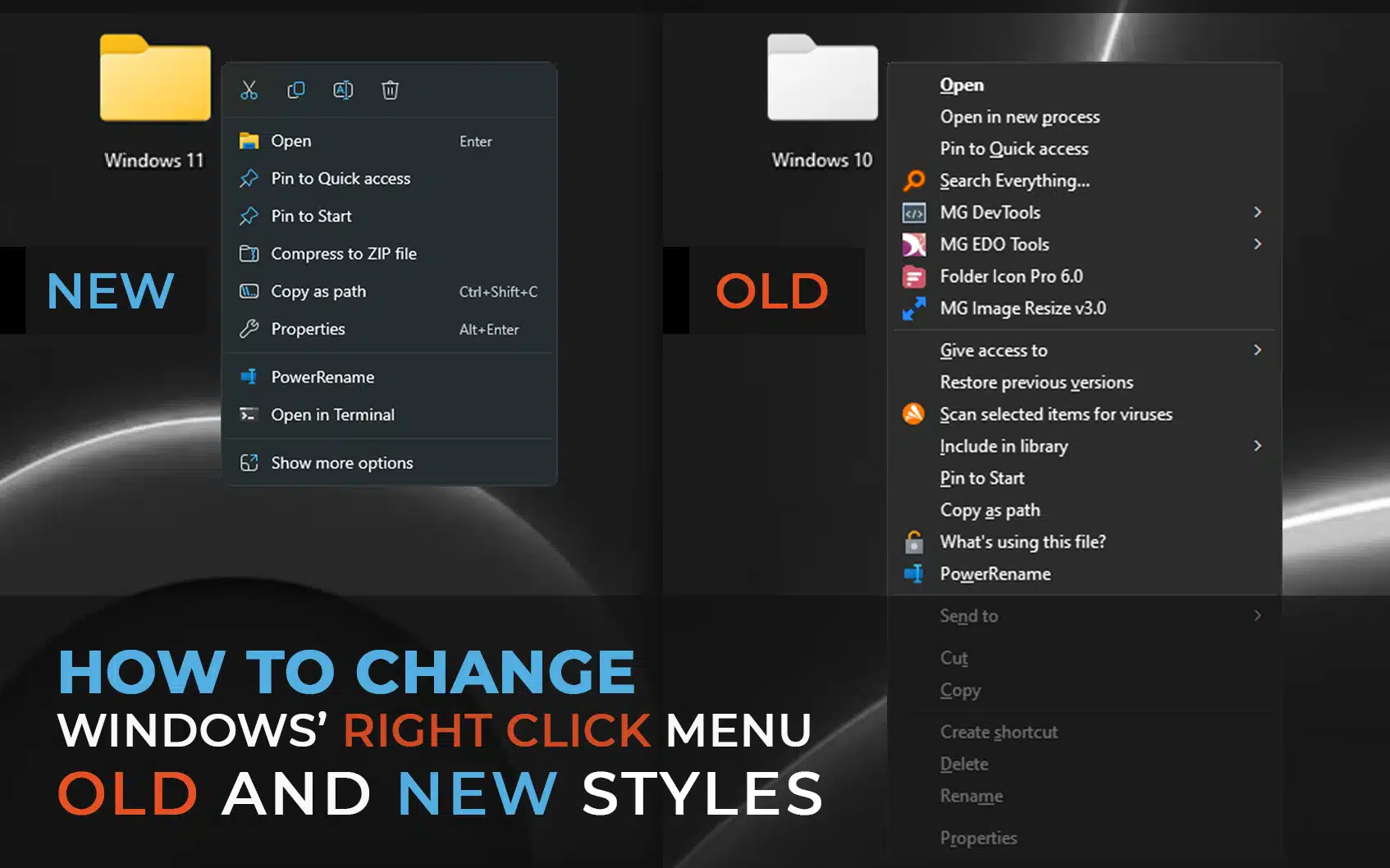Select Copy as path in old menu
This screenshot has width=1390, height=868.
coord(1085,509)
